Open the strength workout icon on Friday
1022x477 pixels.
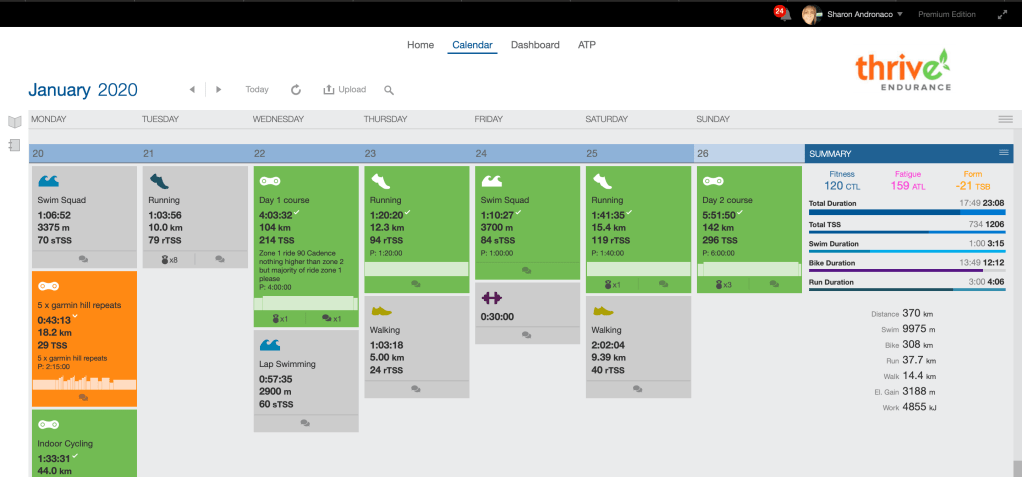coord(491,297)
